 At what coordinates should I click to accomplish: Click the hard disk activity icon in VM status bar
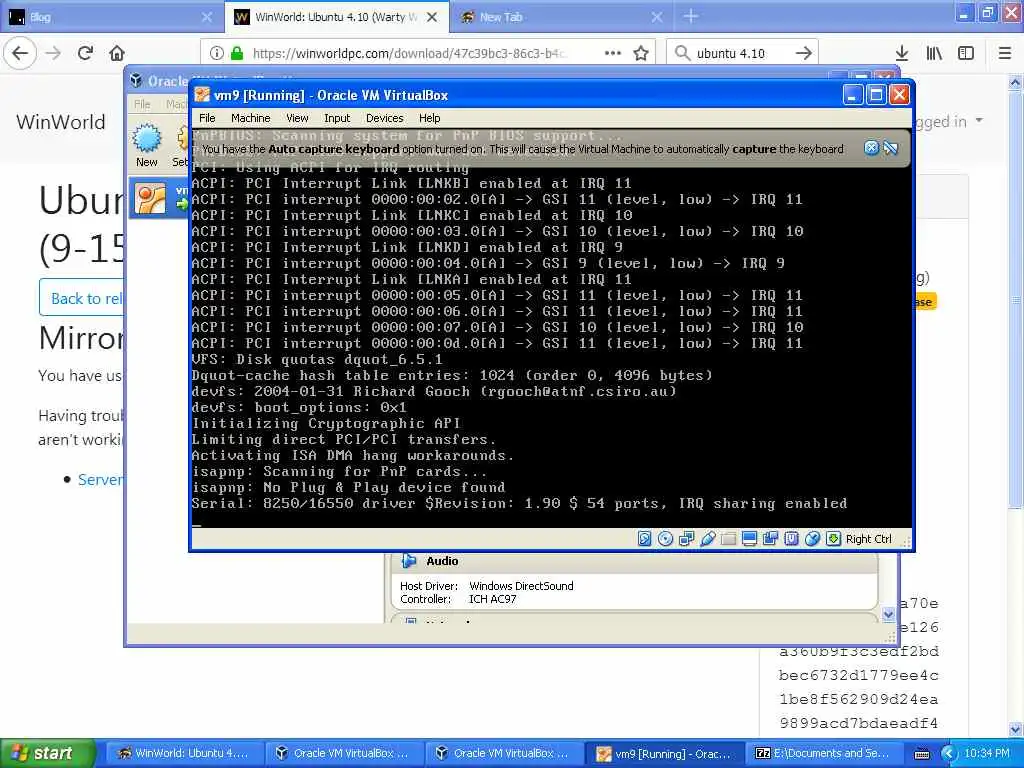pyautogui.click(x=645, y=539)
